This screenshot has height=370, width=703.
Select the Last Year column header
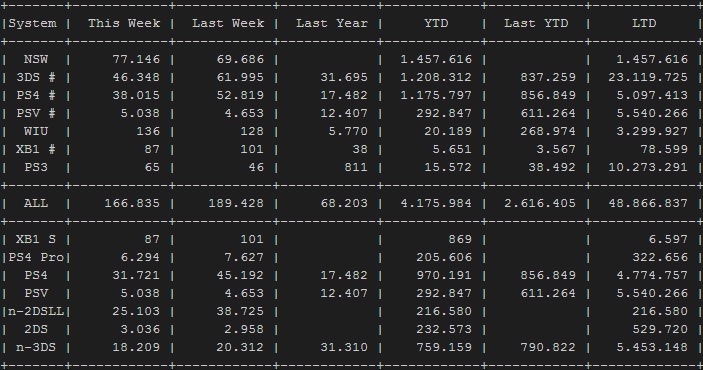coord(332,23)
